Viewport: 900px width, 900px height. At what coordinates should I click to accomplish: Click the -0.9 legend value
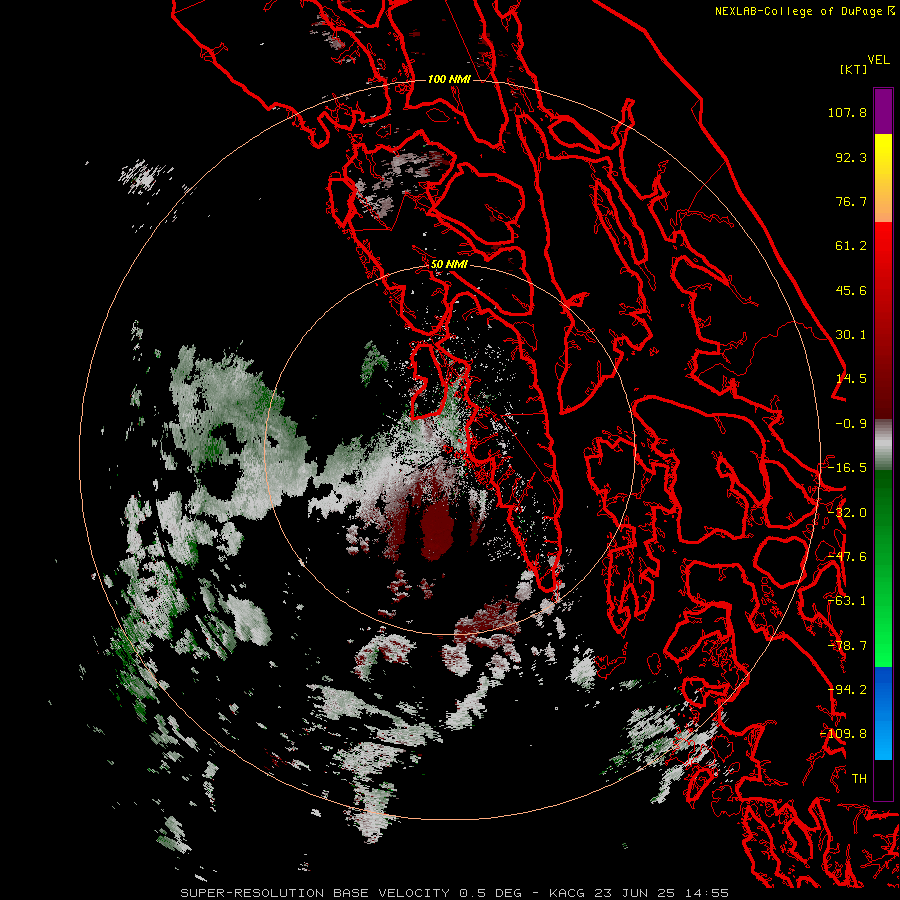(x=851, y=424)
